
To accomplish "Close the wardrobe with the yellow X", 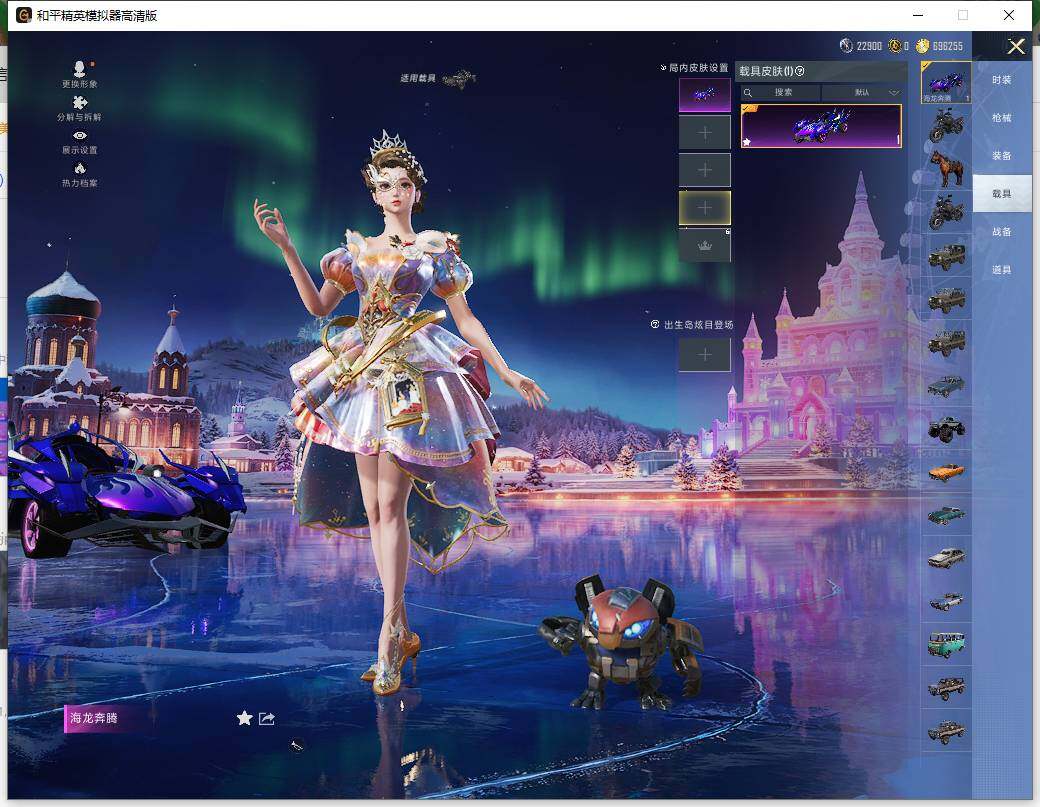I will tap(1015, 46).
